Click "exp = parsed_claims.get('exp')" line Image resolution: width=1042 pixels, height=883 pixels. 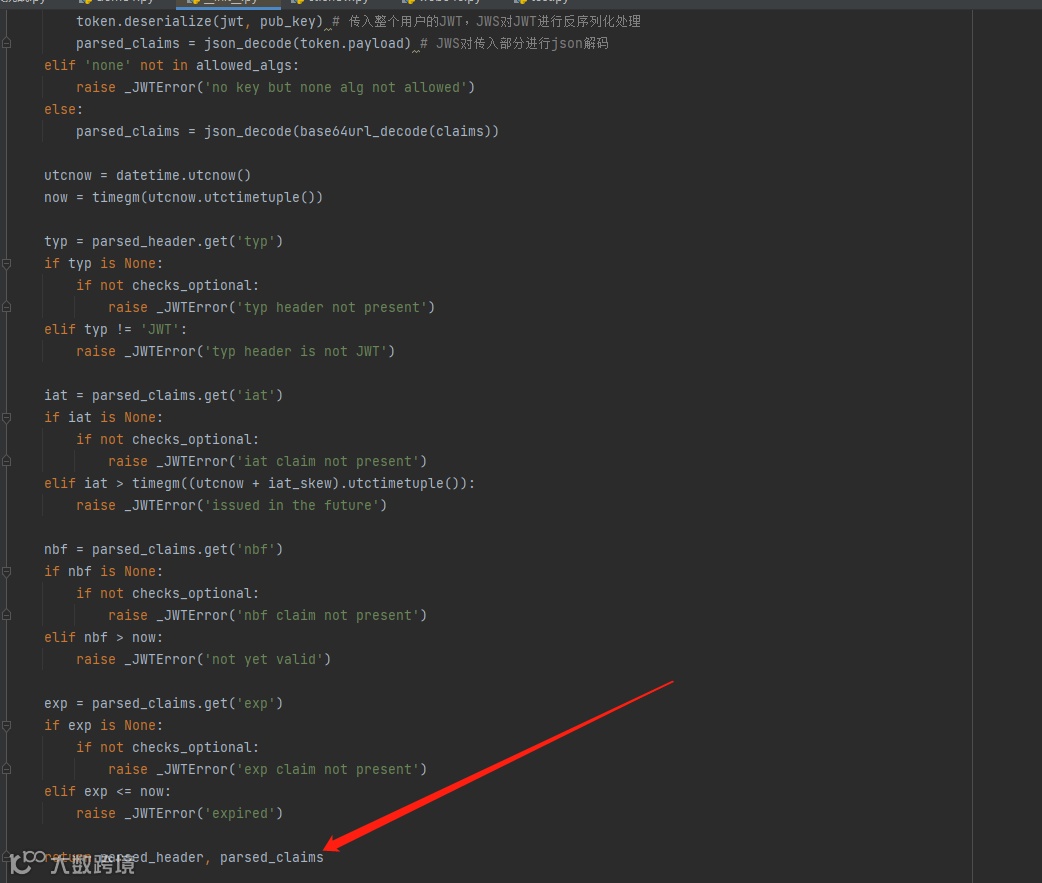coord(163,704)
